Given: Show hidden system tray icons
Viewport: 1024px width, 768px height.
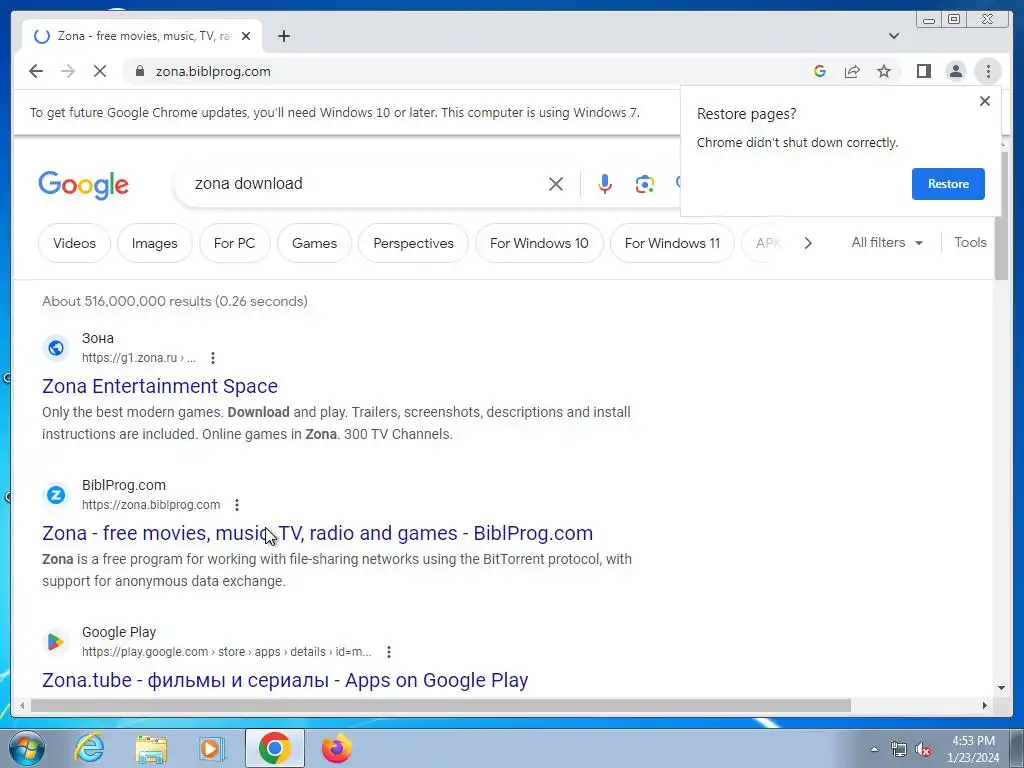Looking at the screenshot, I should 874,749.
